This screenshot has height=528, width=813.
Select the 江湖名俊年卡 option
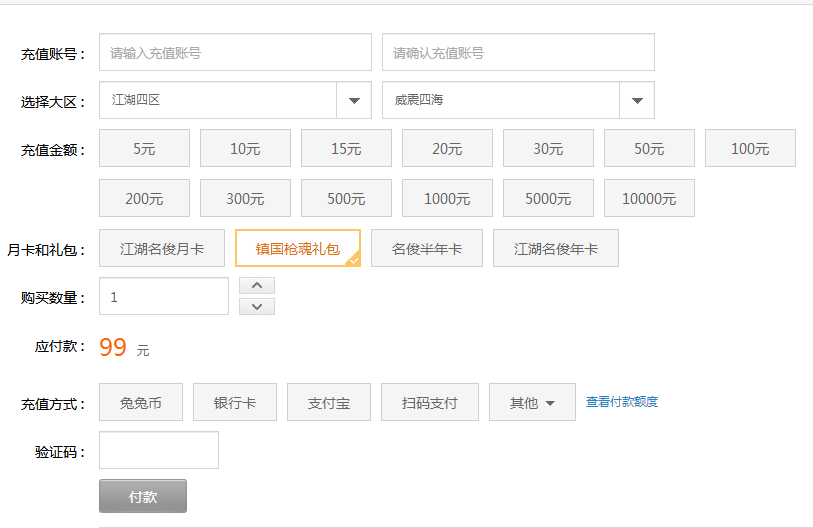[x=555, y=248]
